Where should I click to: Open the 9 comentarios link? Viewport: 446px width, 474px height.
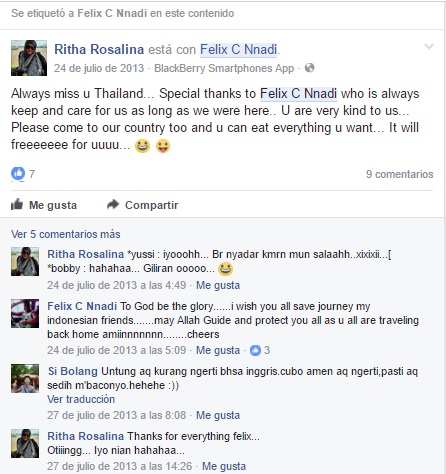400,174
